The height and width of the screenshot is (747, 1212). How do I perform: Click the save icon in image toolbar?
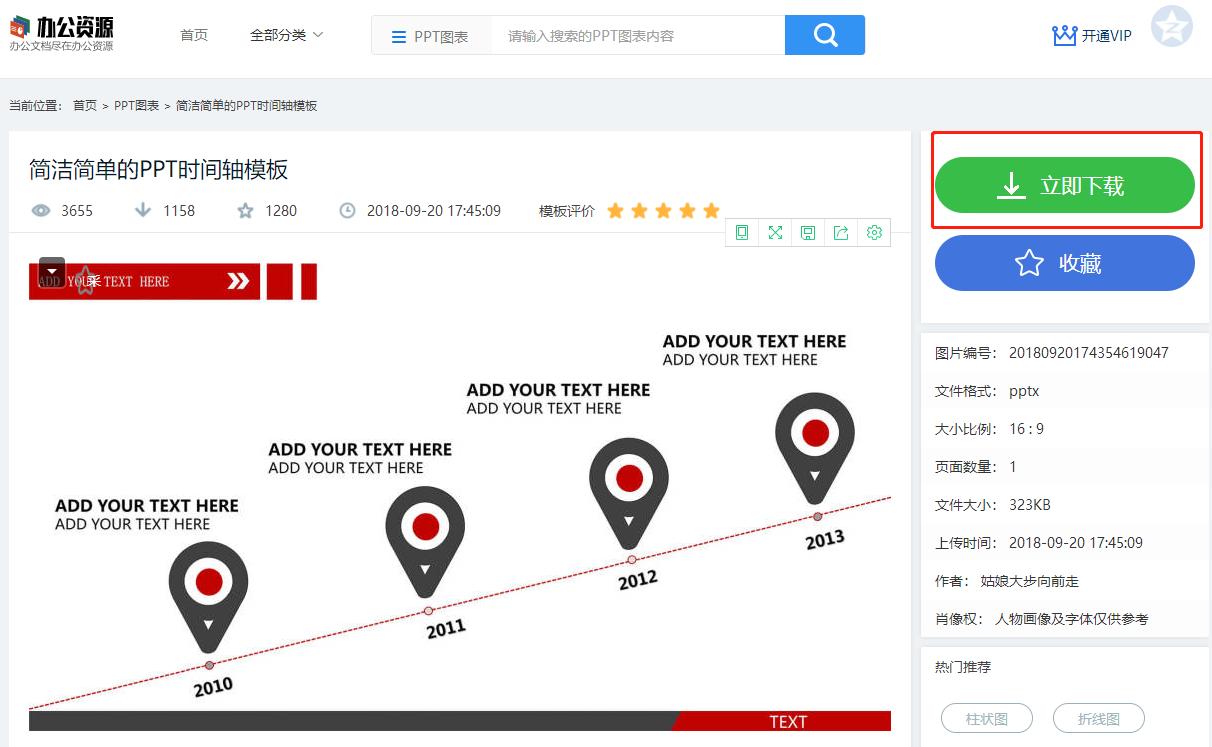pyautogui.click(x=808, y=233)
